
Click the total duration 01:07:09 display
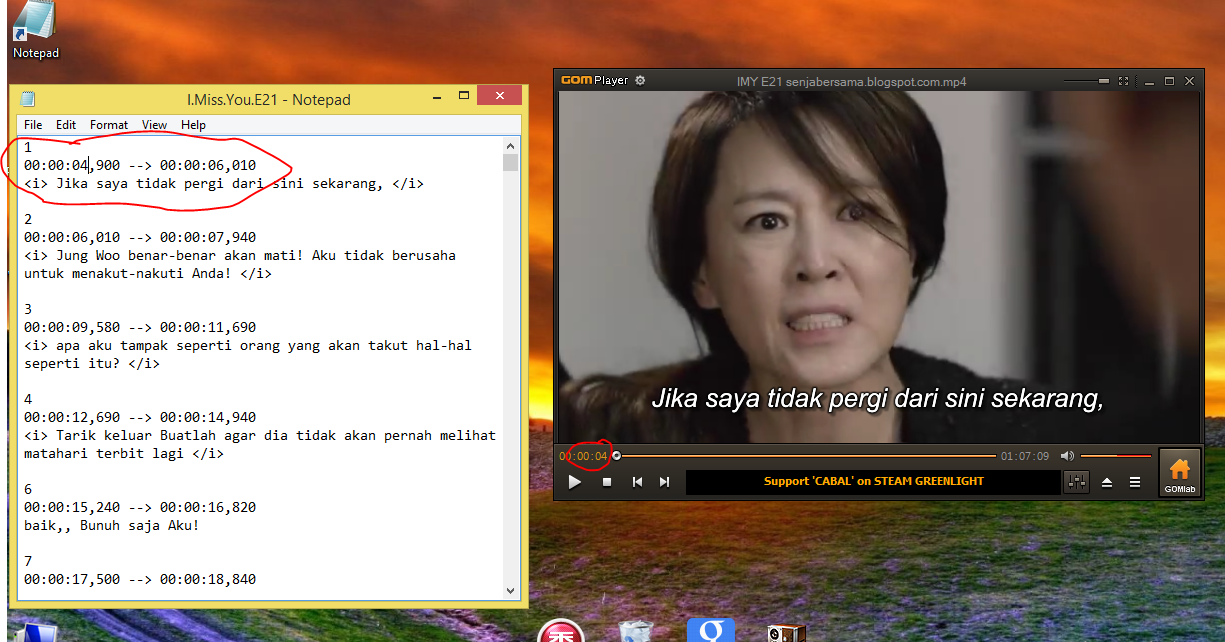pyautogui.click(x=1025, y=456)
